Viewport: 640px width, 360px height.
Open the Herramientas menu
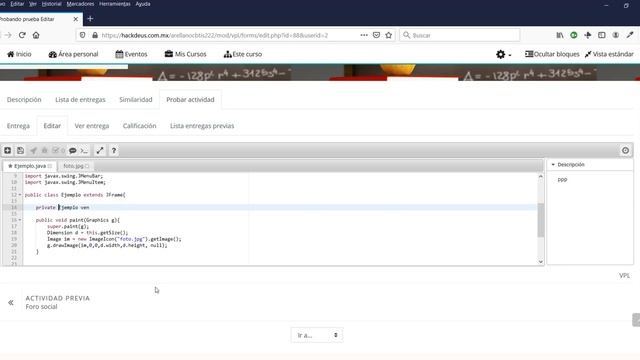point(115,4)
